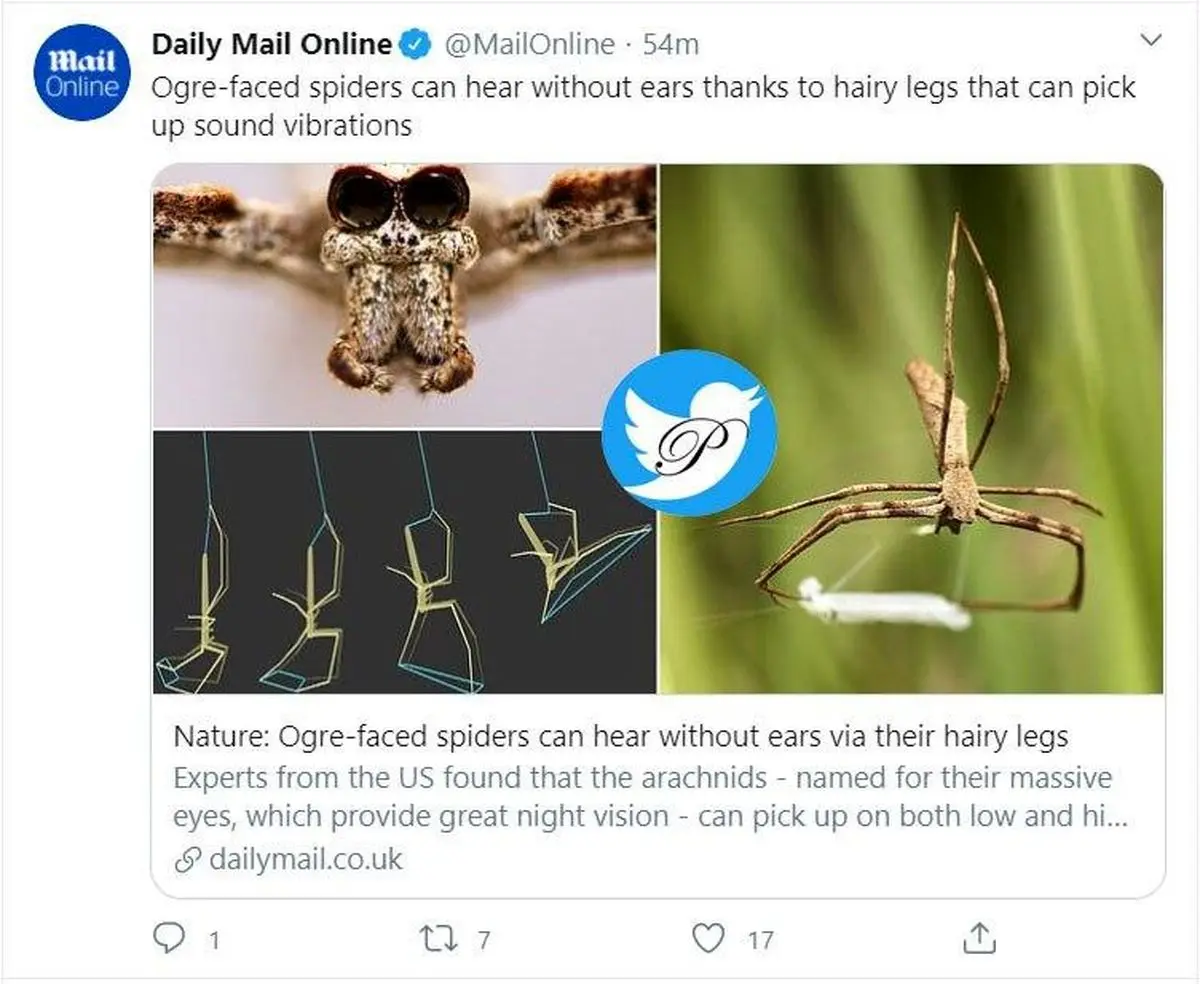Share the tweet via upload arrow icon
The image size is (1200, 984).
(x=979, y=938)
